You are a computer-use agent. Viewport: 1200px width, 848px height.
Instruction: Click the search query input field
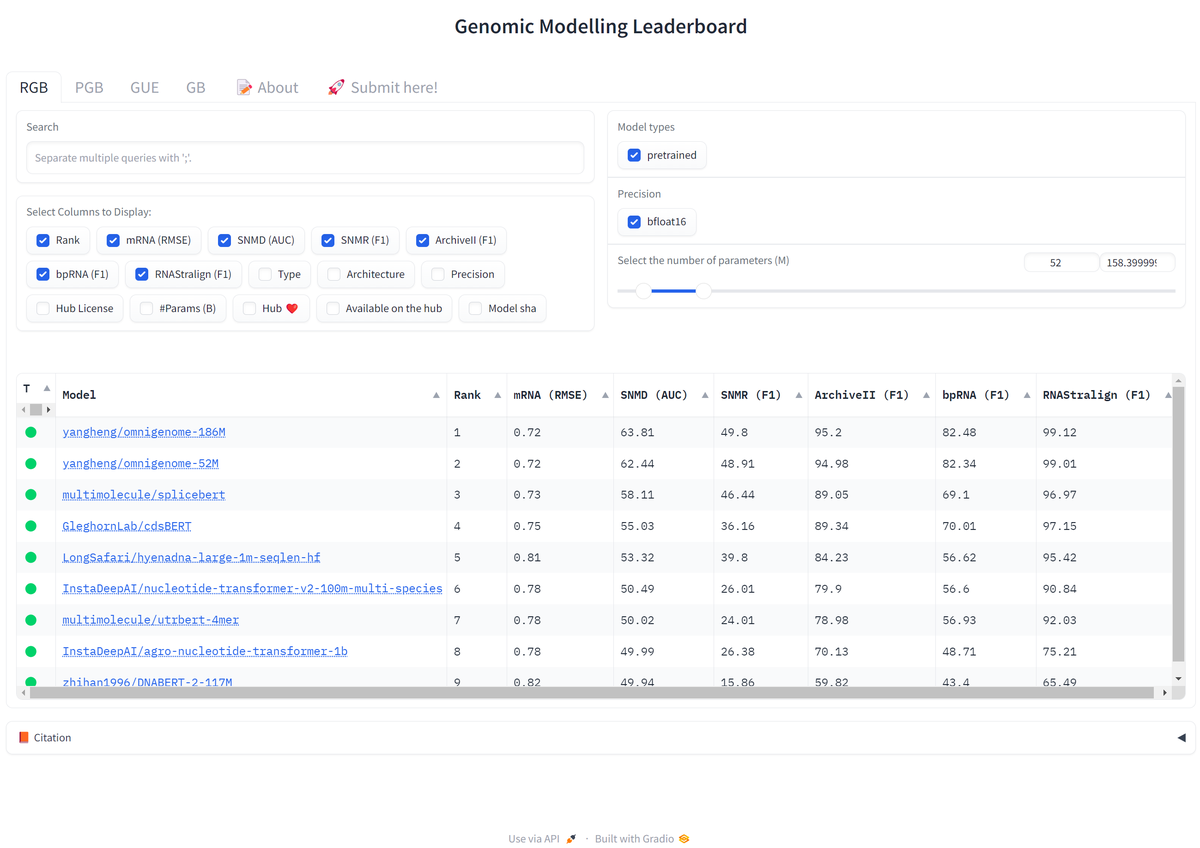click(x=305, y=157)
